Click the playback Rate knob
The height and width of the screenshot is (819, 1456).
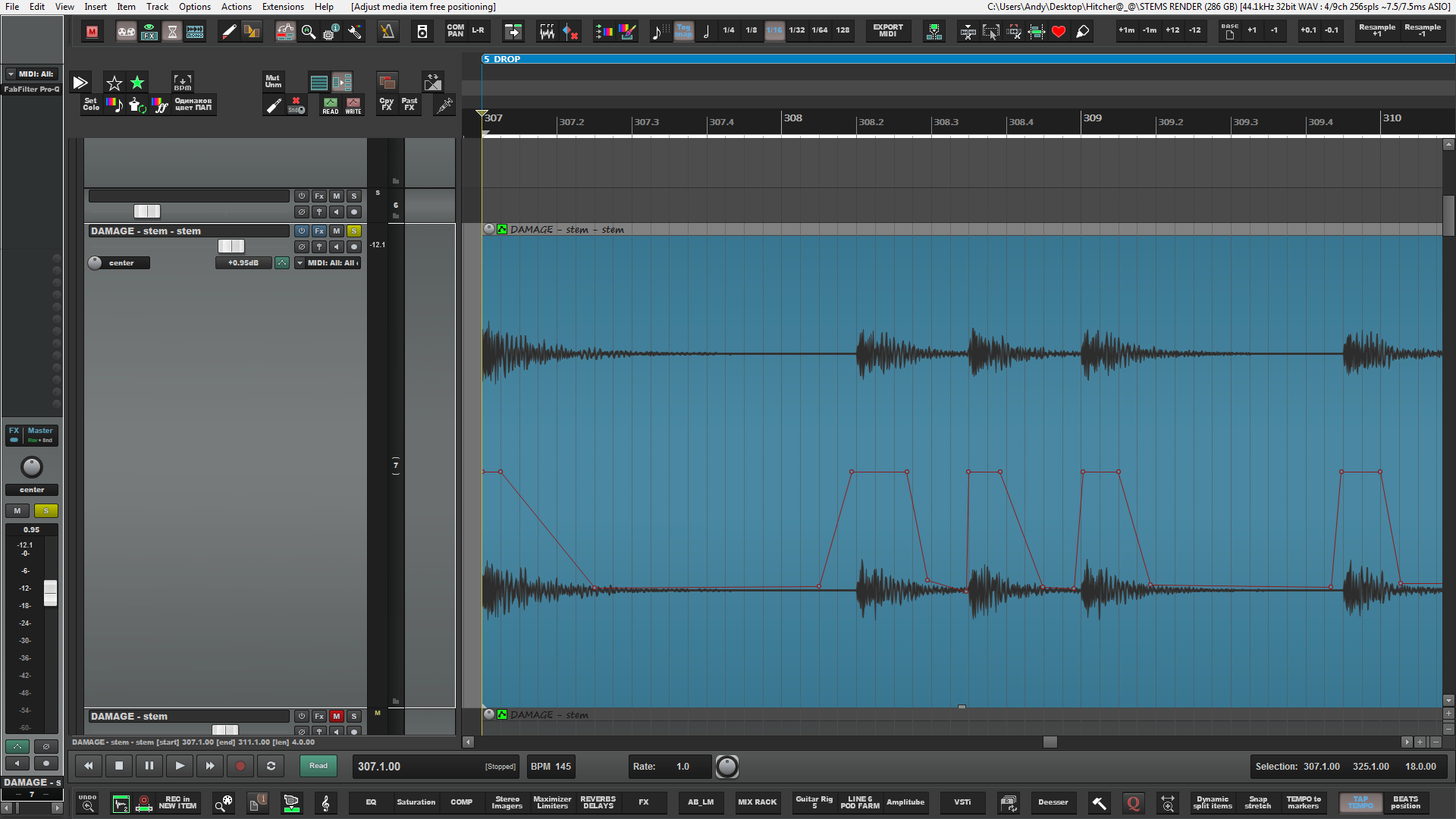726,767
